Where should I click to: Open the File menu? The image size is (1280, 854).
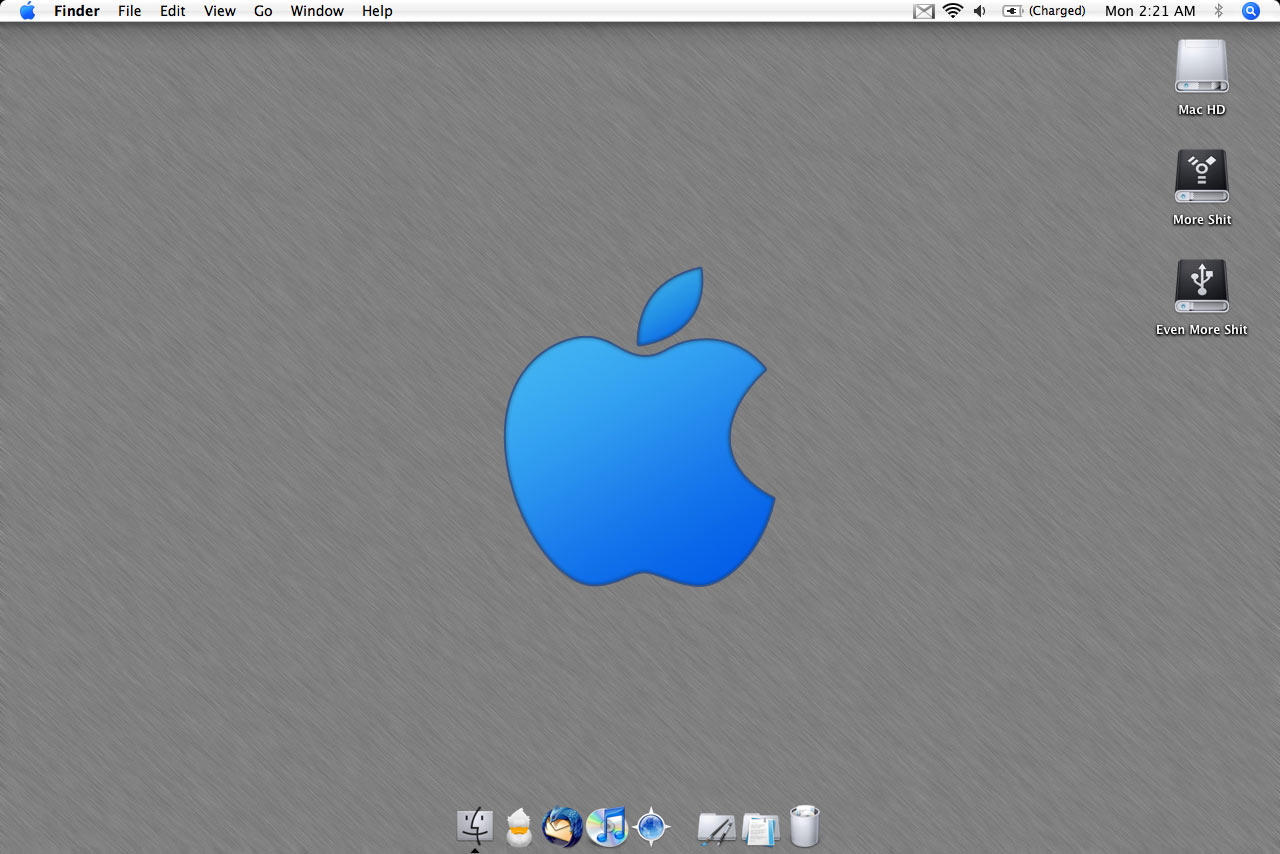tap(129, 11)
